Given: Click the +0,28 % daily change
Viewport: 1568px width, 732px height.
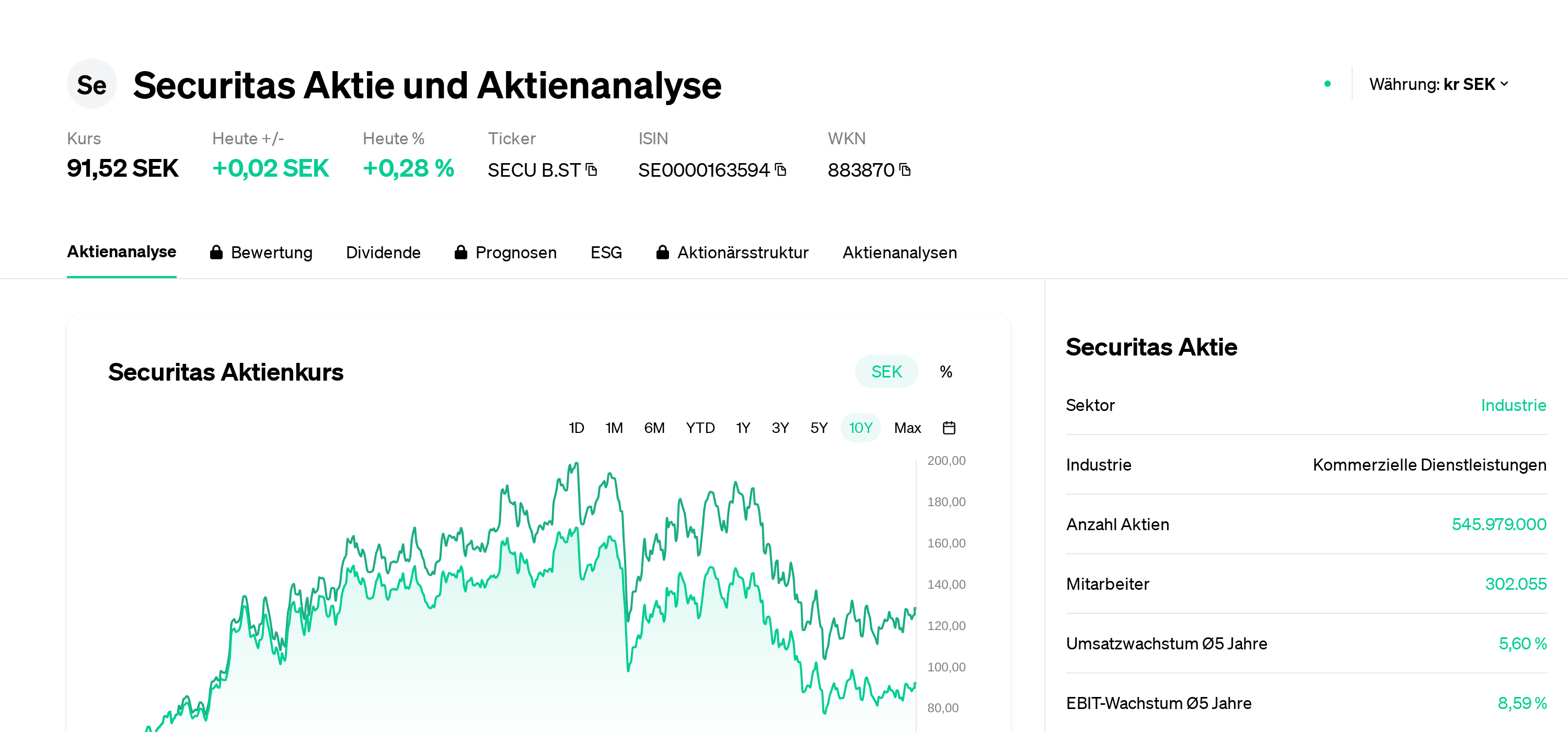Looking at the screenshot, I should point(408,168).
